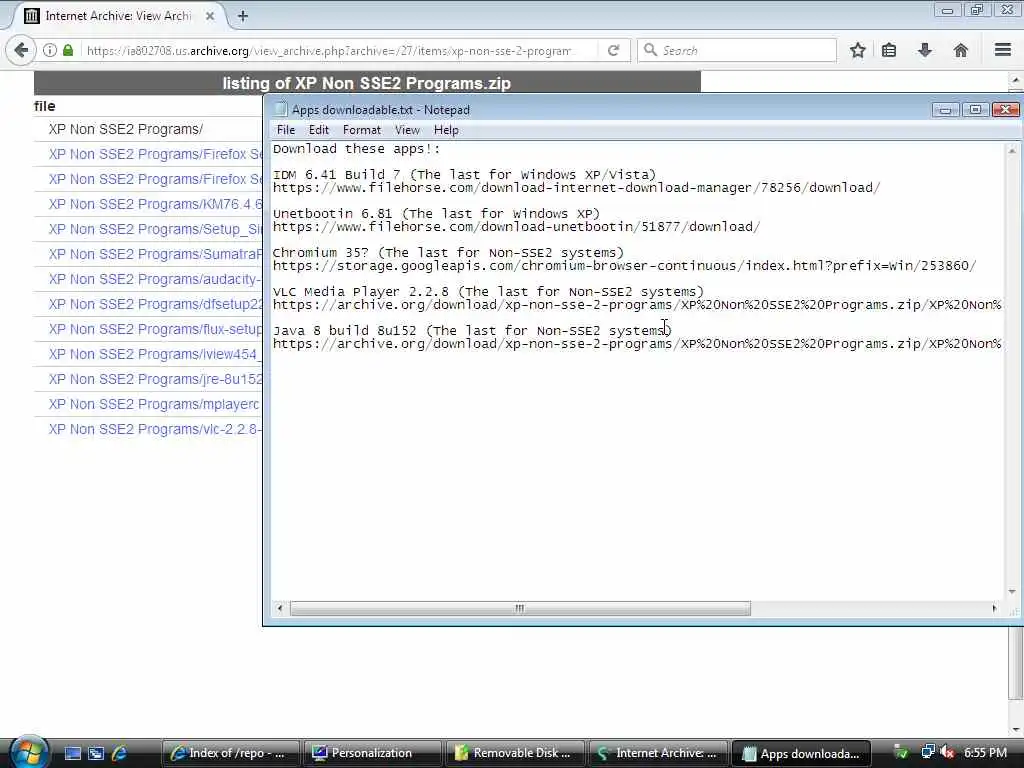Open site information icon in address bar
This screenshot has height=768, width=1024.
[x=50, y=50]
